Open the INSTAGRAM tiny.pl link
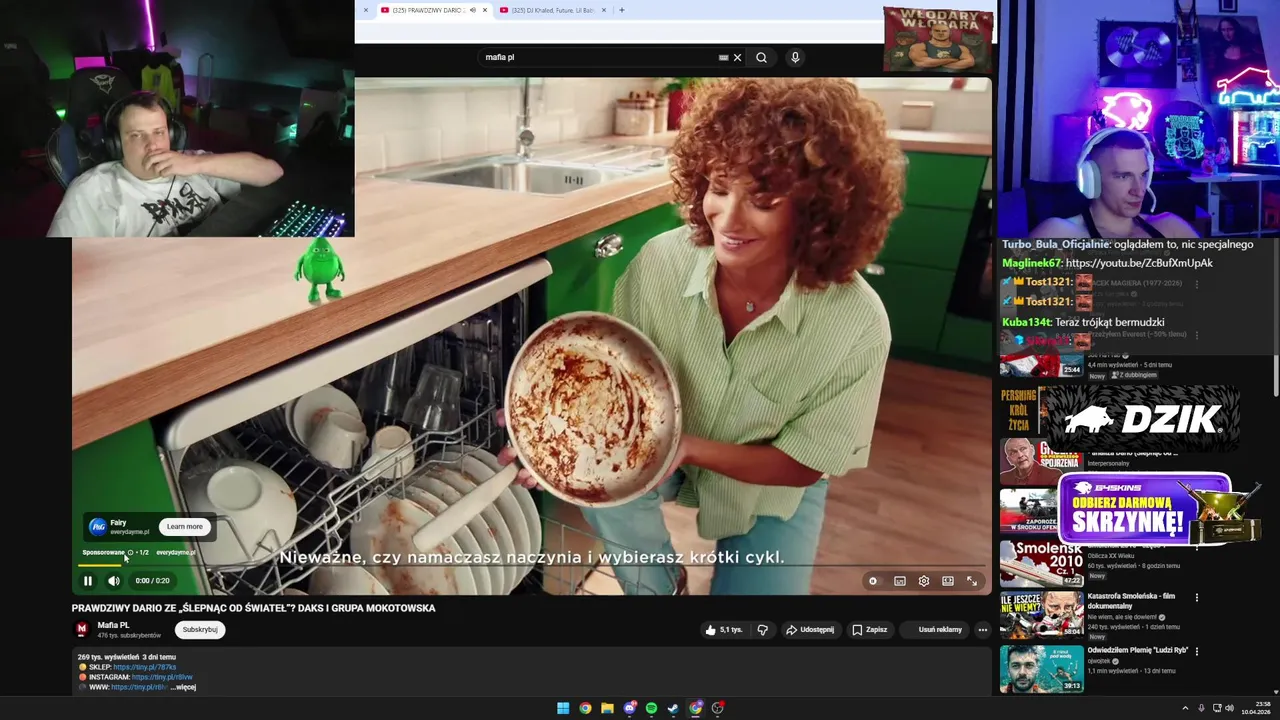Screen dimensions: 1280x720 click(x=162, y=677)
